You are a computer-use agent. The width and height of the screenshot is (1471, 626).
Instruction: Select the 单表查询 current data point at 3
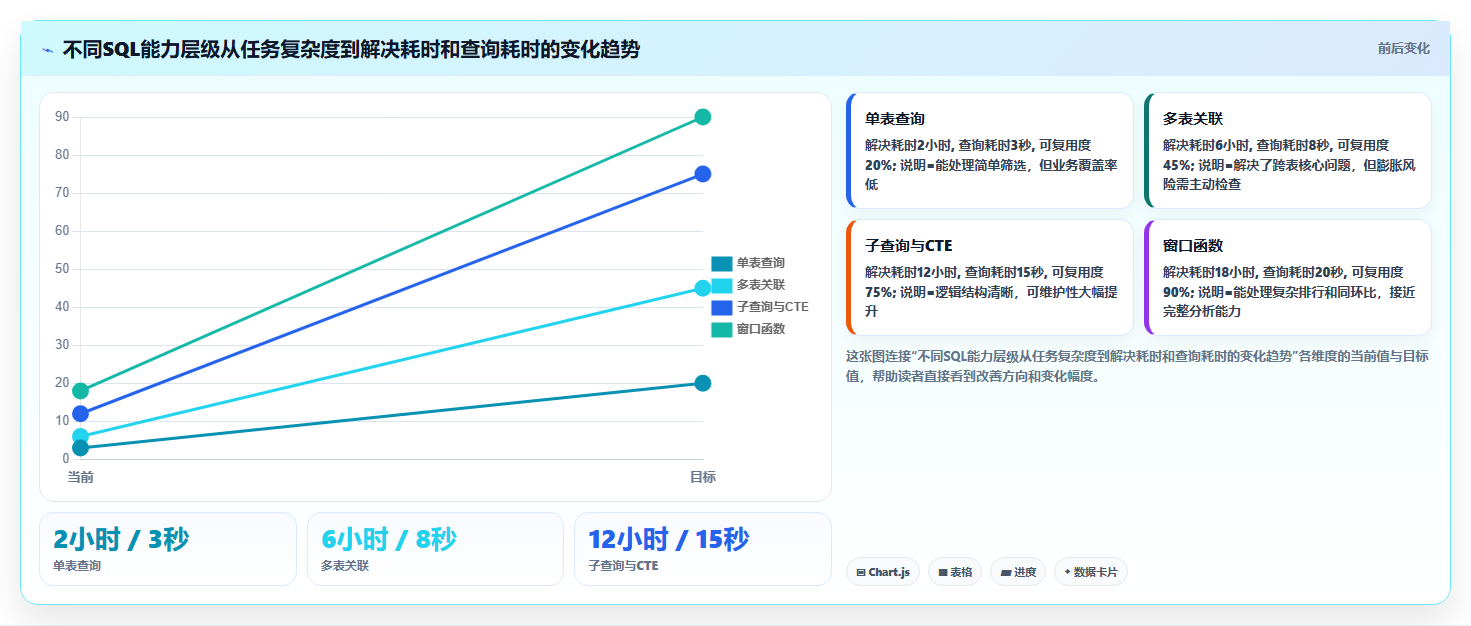tap(81, 448)
